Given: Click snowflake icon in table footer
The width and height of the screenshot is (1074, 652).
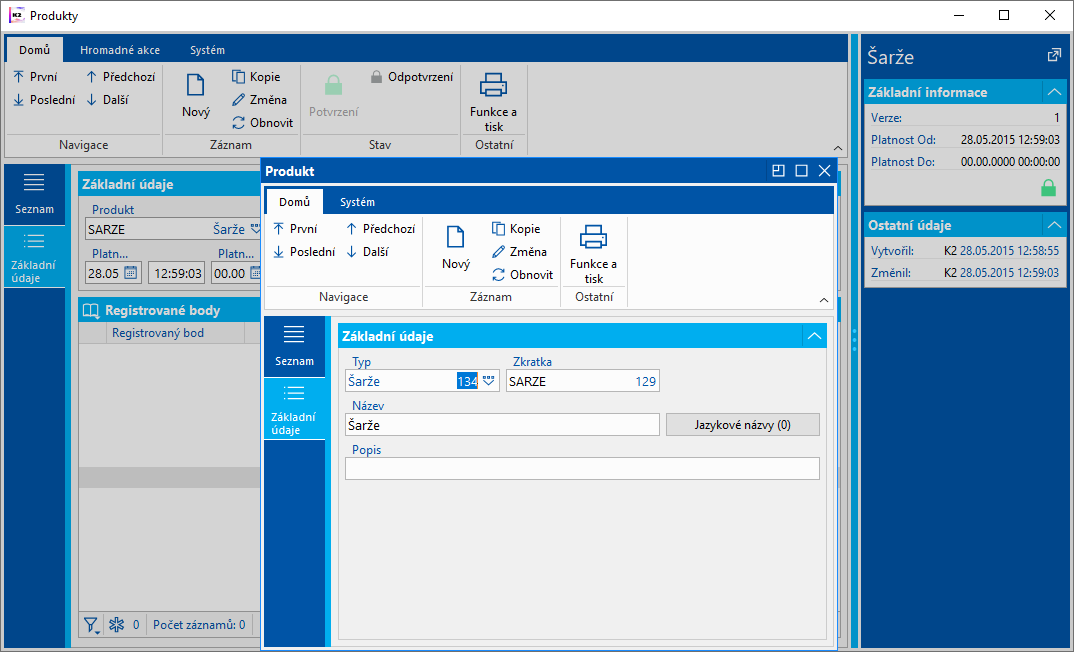Looking at the screenshot, I should (x=117, y=625).
